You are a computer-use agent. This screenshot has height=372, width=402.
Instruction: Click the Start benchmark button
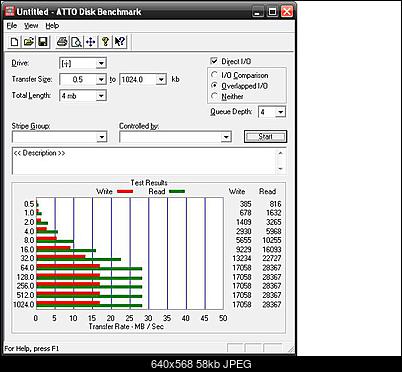[x=265, y=136]
